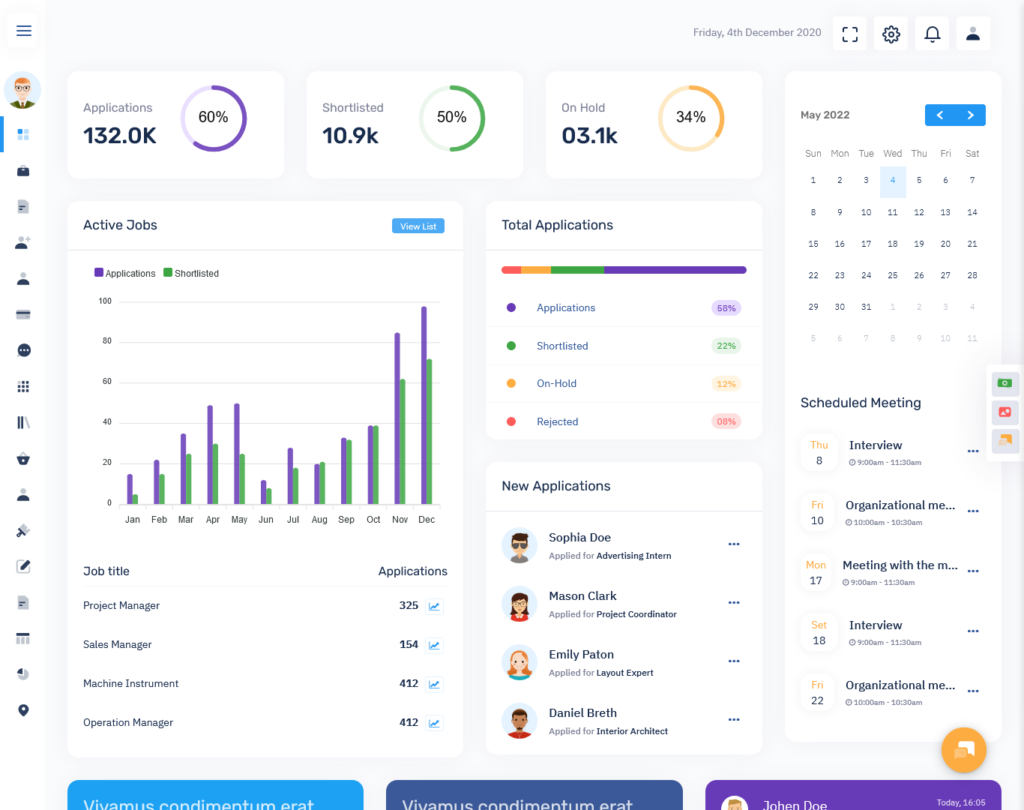The image size is (1024, 810).
Task: Open options for Fri 10 Organizational meeting
Action: pyautogui.click(x=973, y=511)
